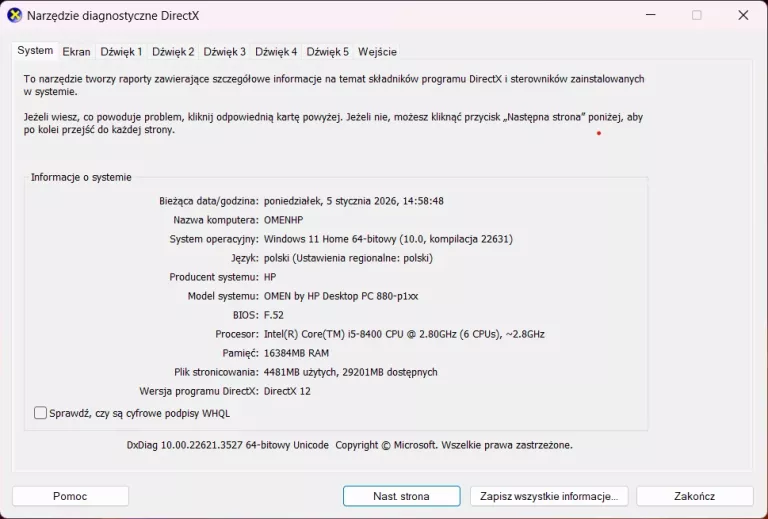The width and height of the screenshot is (768, 519).
Task: Minimize the DirectX diagnostic window
Action: tap(651, 15)
